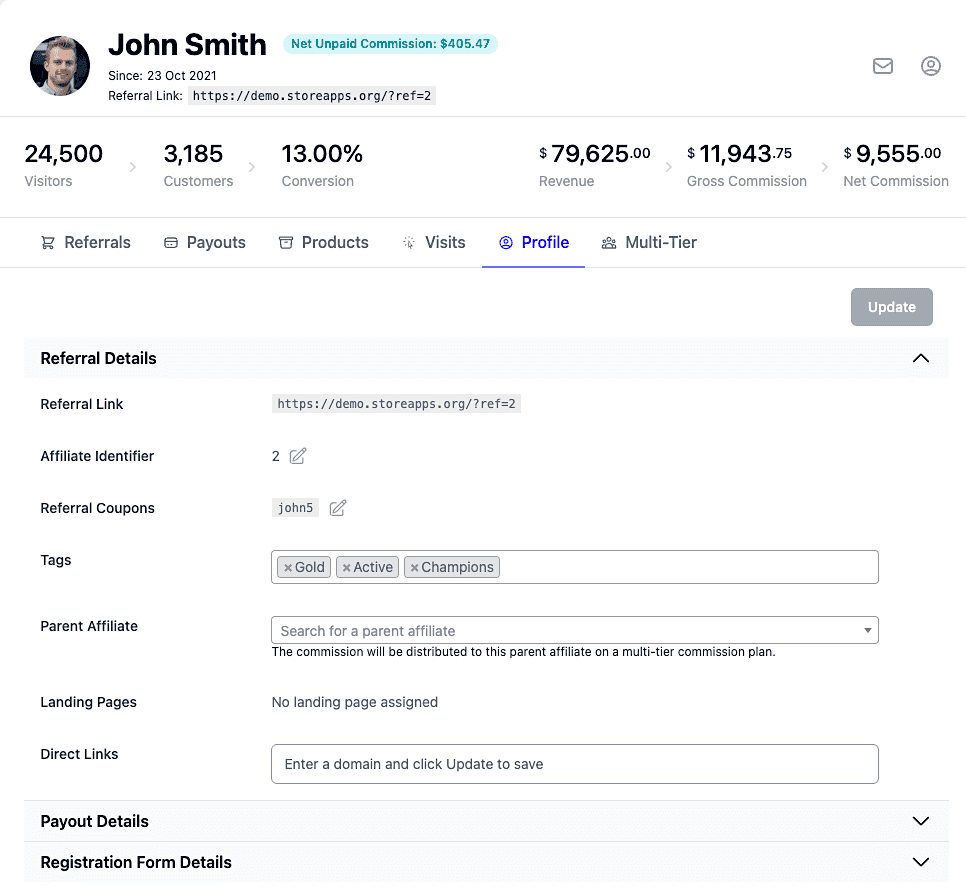Click the Referral Details link URL

(x=396, y=404)
